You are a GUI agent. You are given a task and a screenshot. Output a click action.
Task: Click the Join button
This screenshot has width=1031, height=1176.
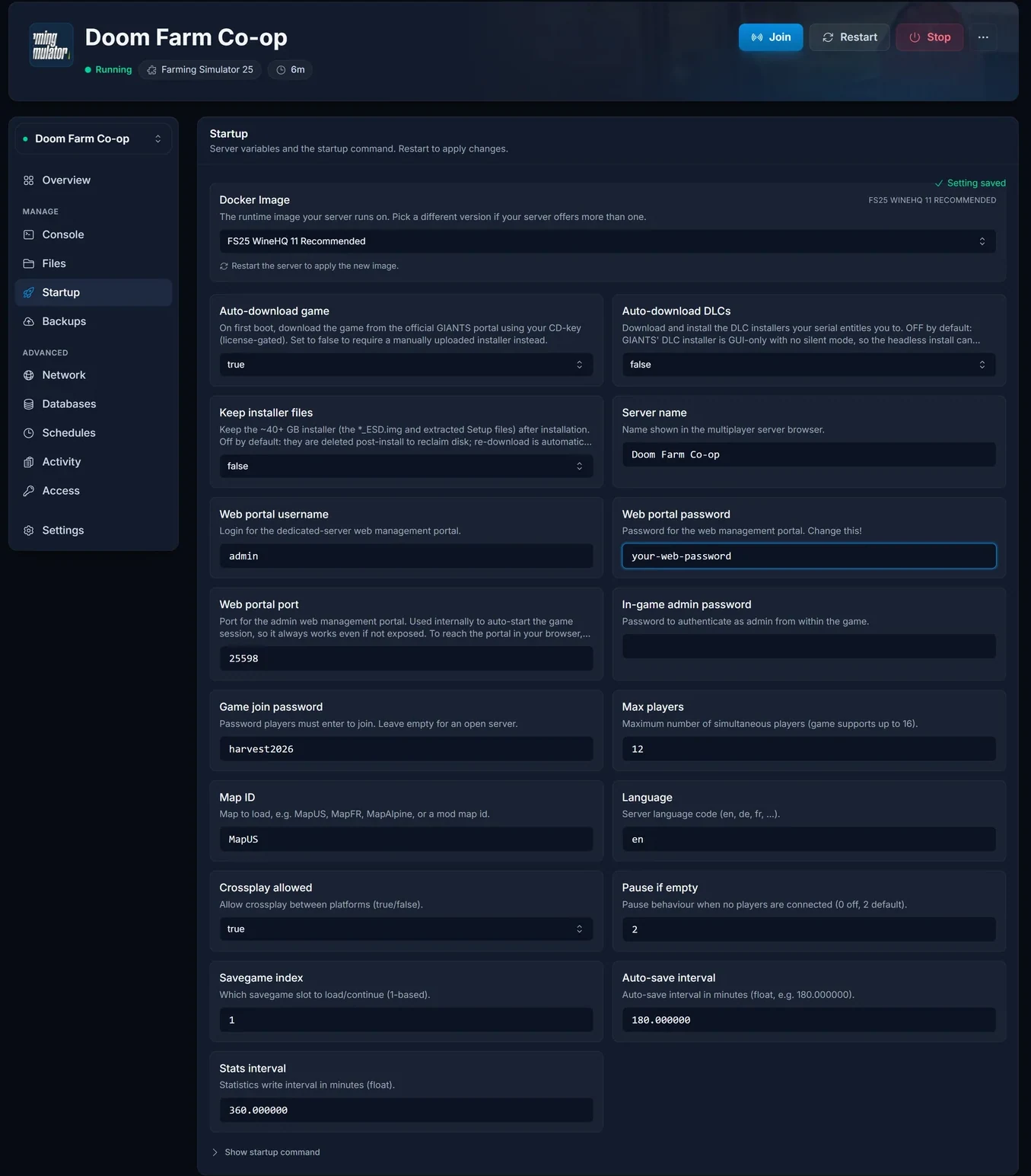tap(771, 37)
